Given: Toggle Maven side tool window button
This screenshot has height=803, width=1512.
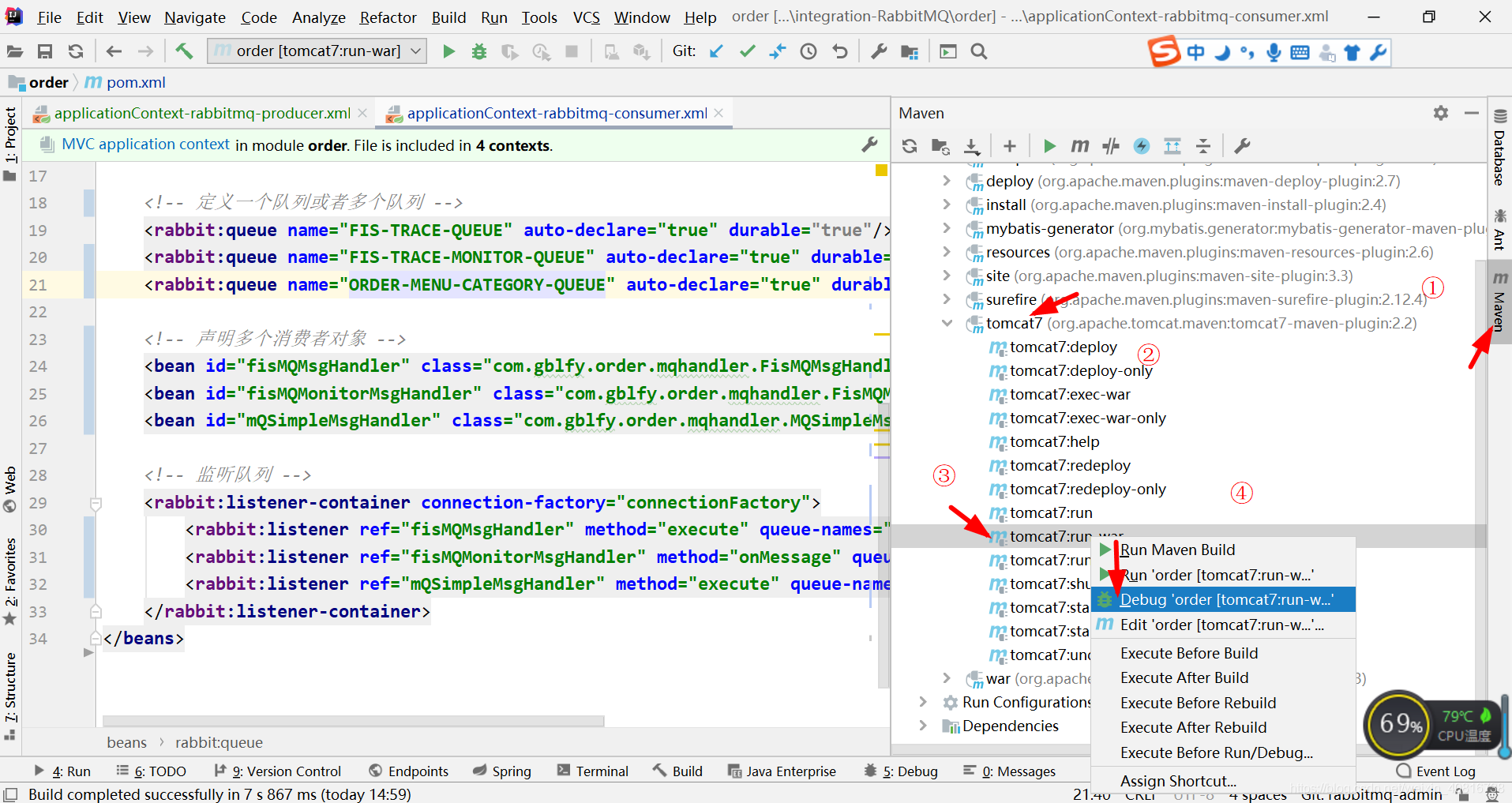Looking at the screenshot, I should tap(1499, 302).
